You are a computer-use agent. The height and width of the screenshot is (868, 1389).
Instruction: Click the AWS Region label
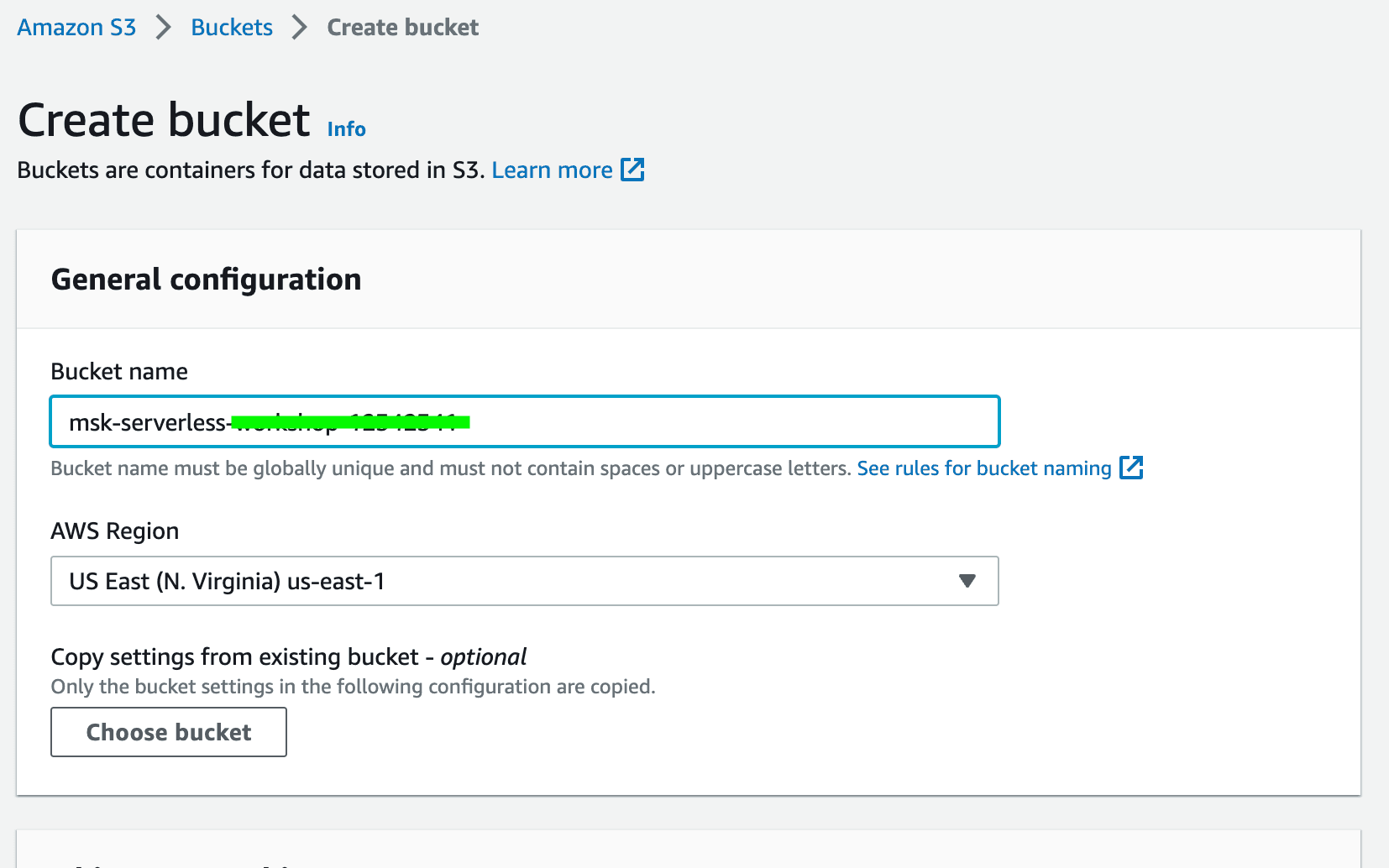[x=115, y=531]
